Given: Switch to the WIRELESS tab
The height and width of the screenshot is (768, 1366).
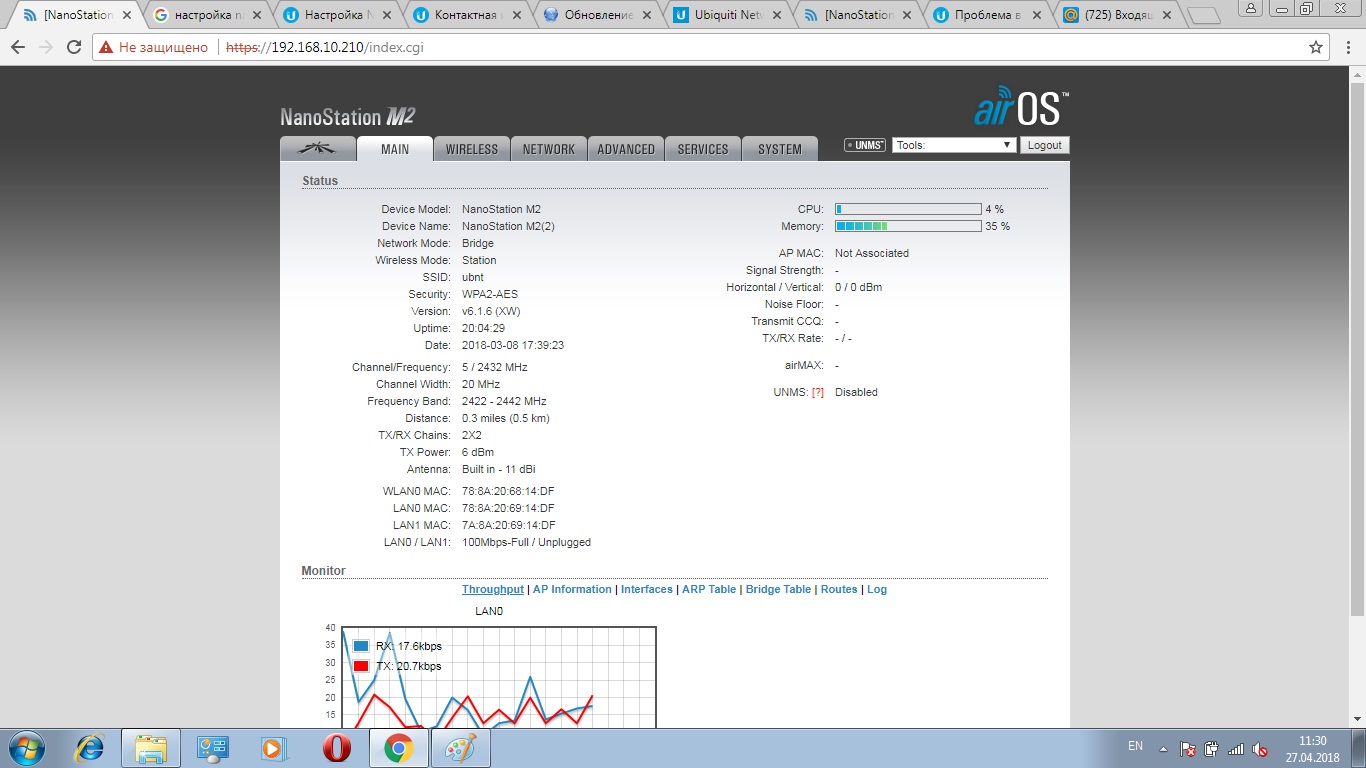Looking at the screenshot, I should point(471,149).
